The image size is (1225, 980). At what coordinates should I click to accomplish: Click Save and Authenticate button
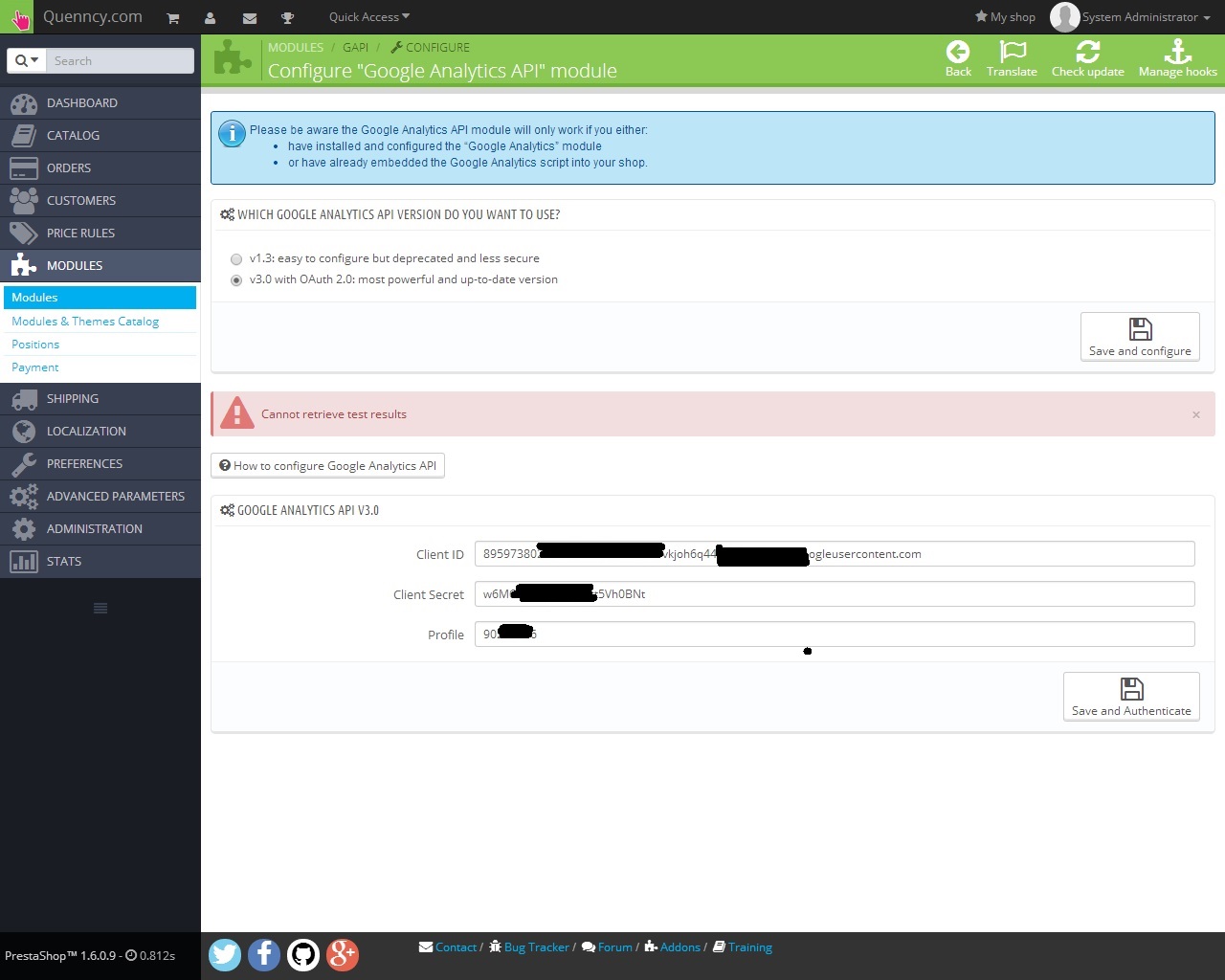1131,697
